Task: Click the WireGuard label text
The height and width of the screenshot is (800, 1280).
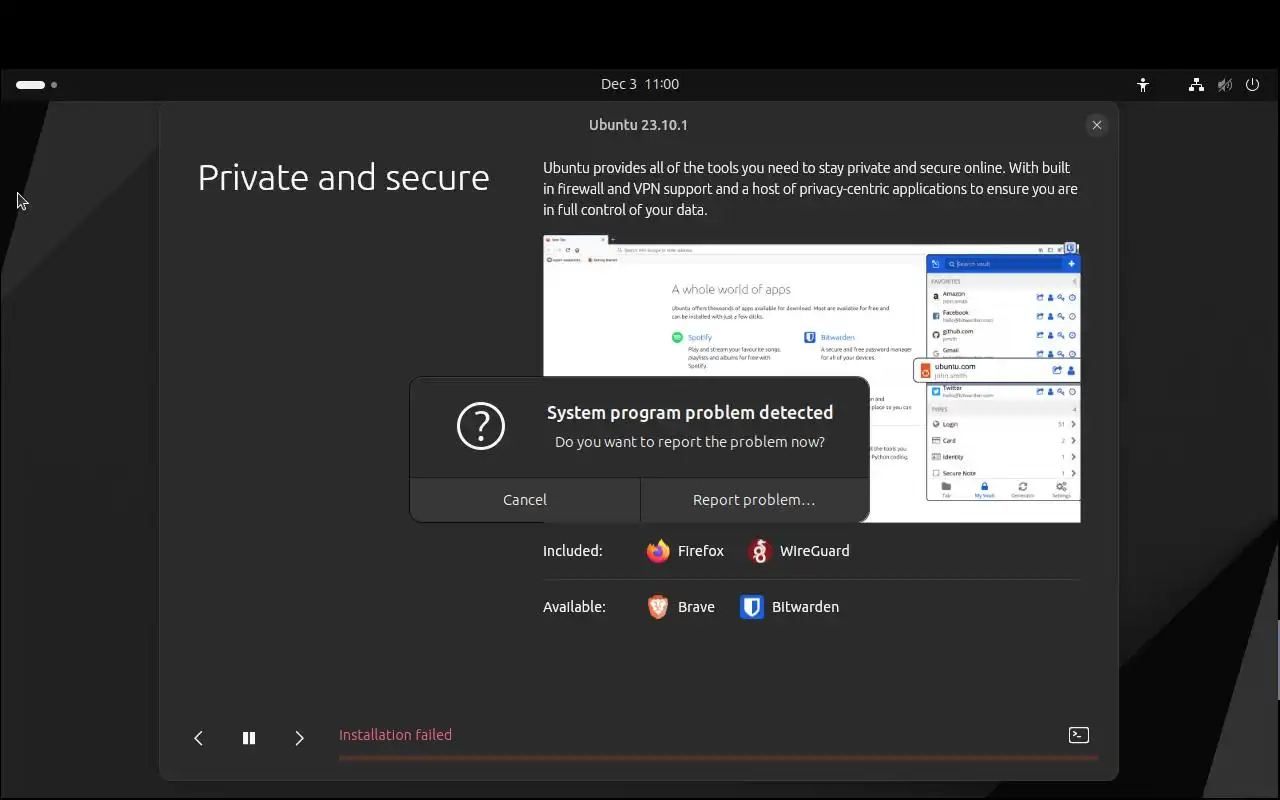Action: (814, 551)
